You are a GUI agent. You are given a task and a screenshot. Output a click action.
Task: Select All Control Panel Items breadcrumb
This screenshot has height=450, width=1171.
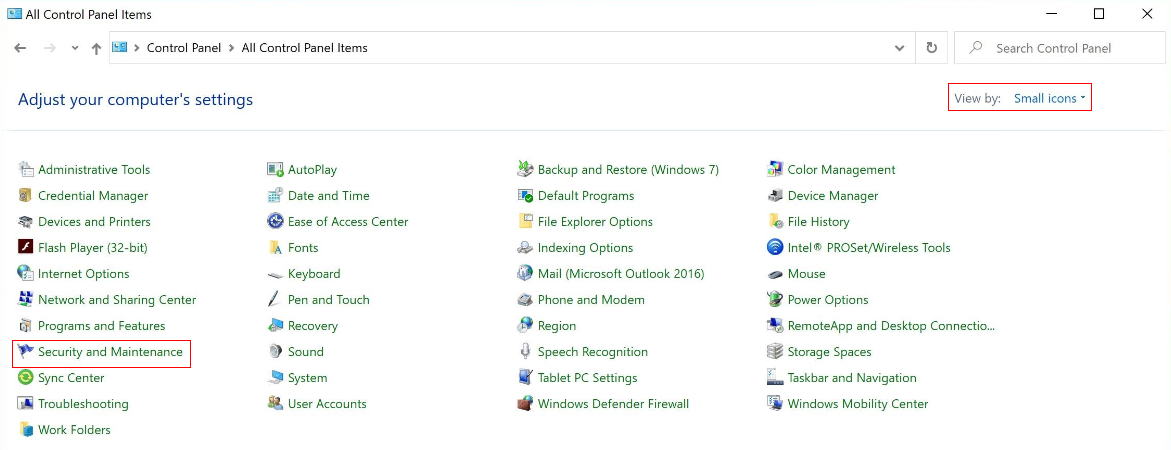305,48
